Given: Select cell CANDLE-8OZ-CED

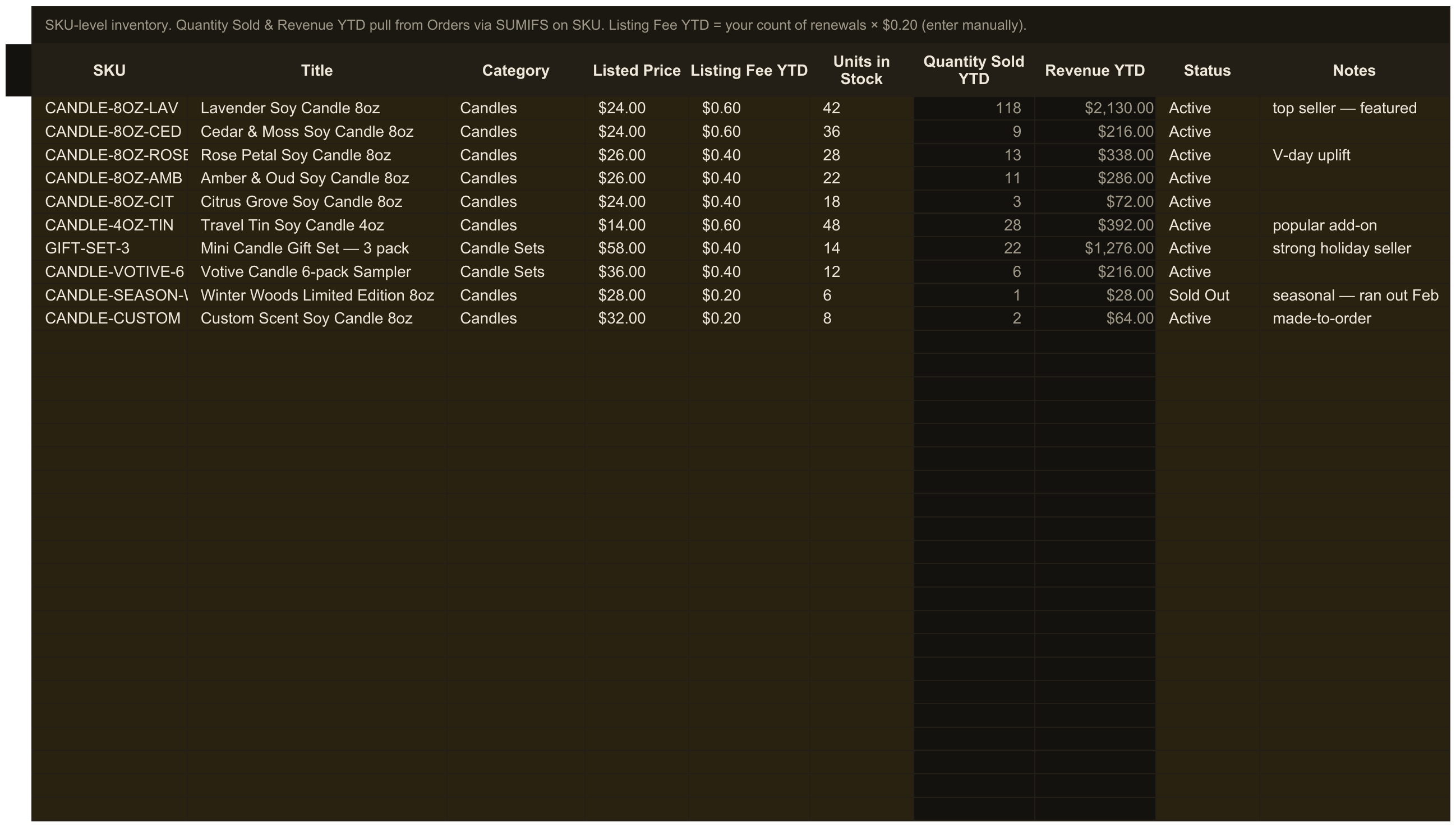Looking at the screenshot, I should click(109, 132).
